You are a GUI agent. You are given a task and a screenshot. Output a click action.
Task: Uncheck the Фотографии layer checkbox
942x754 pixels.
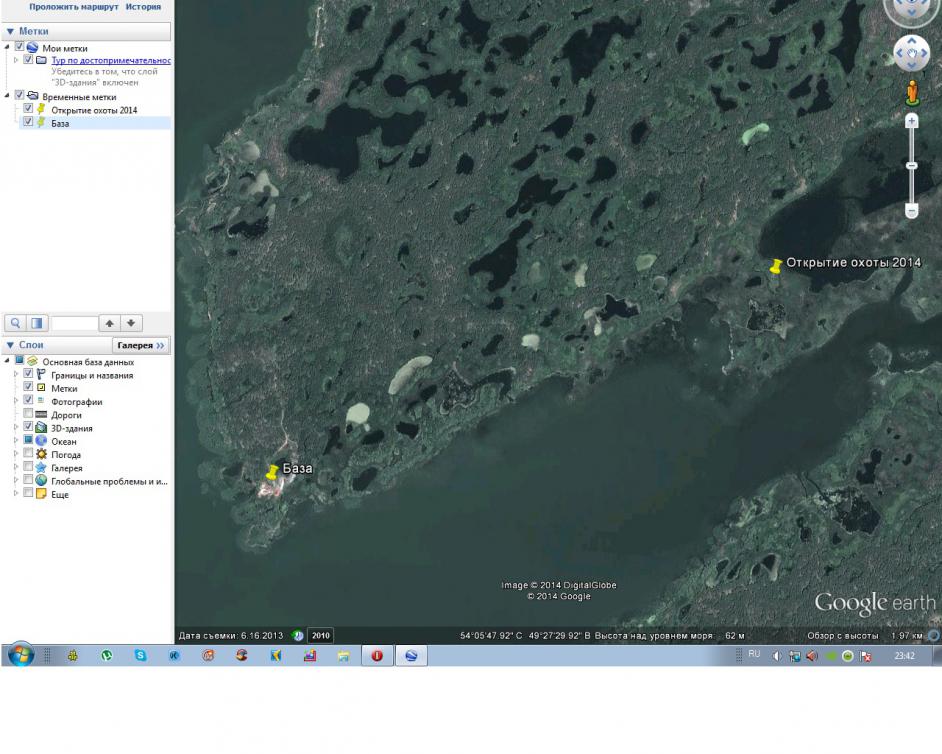pos(28,401)
